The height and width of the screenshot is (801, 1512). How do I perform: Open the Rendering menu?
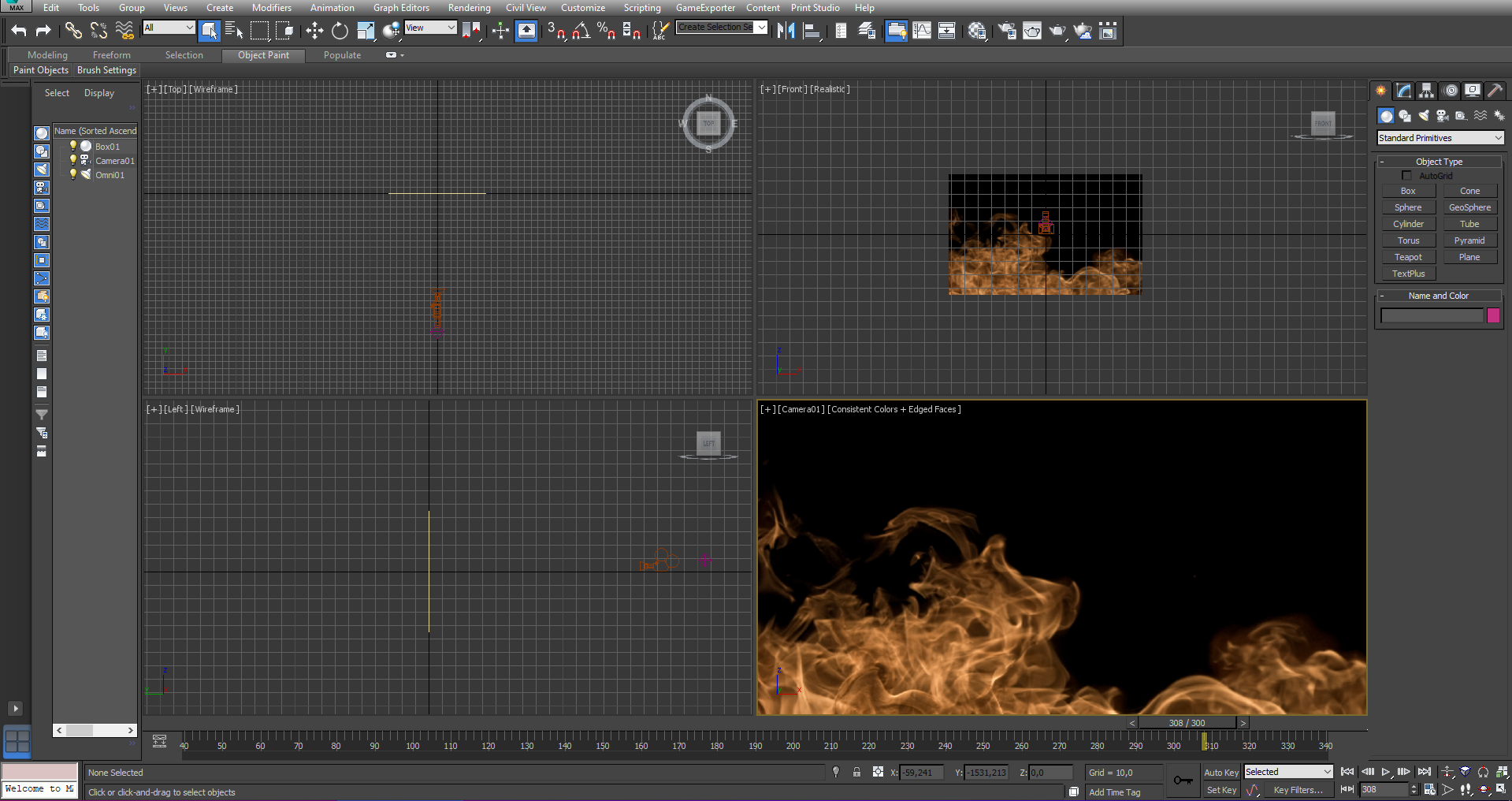click(469, 8)
